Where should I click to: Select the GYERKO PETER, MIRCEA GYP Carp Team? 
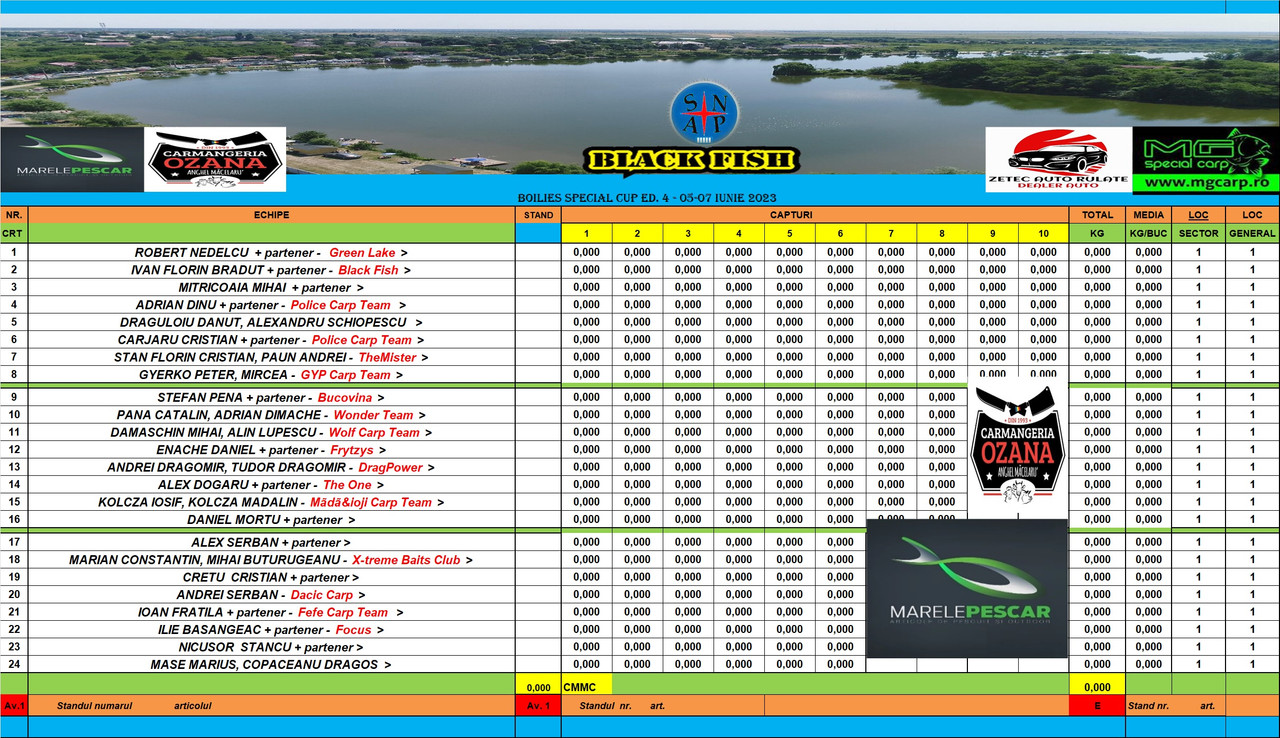[x=271, y=375]
